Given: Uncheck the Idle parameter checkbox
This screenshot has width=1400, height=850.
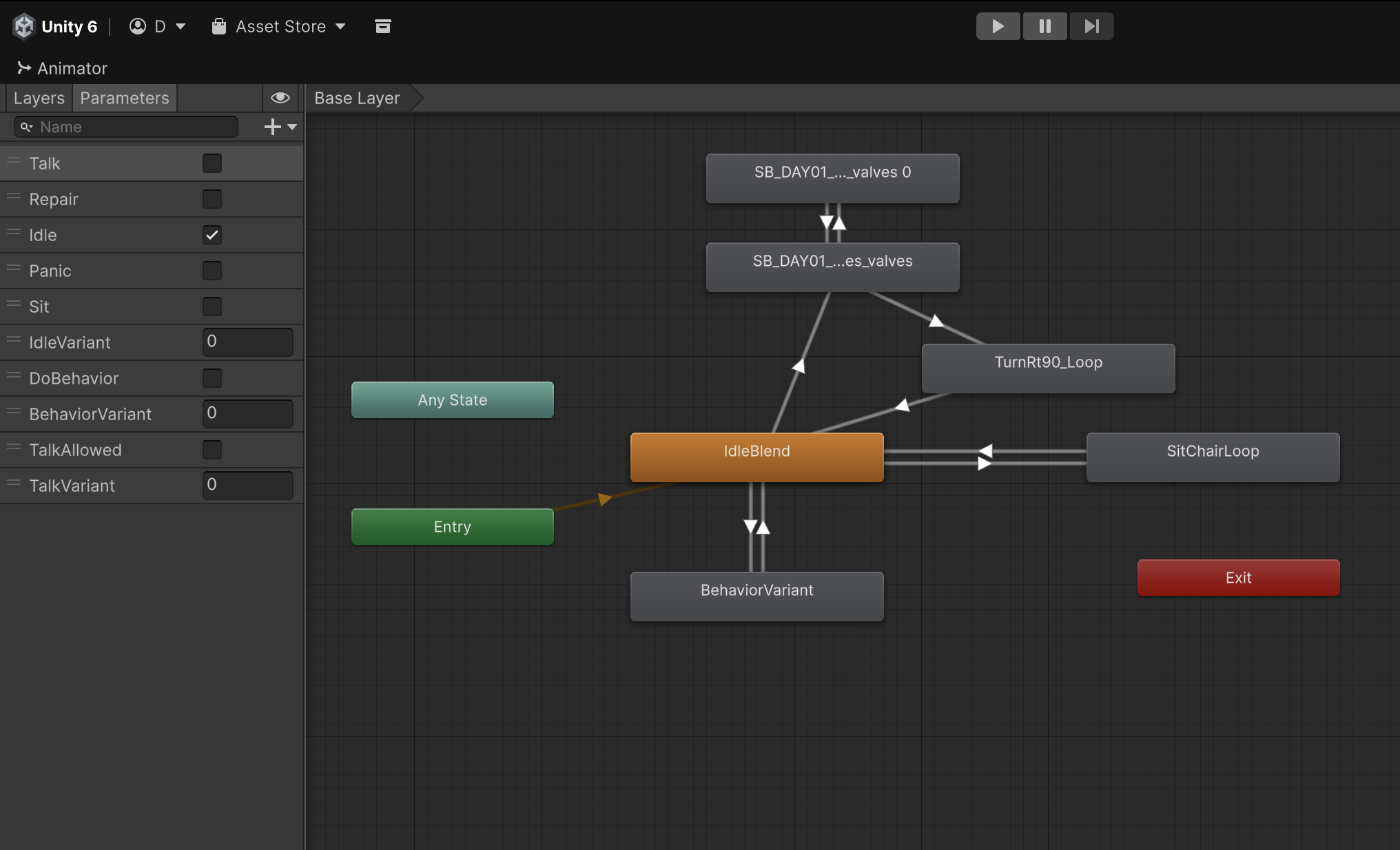Looking at the screenshot, I should [x=212, y=235].
